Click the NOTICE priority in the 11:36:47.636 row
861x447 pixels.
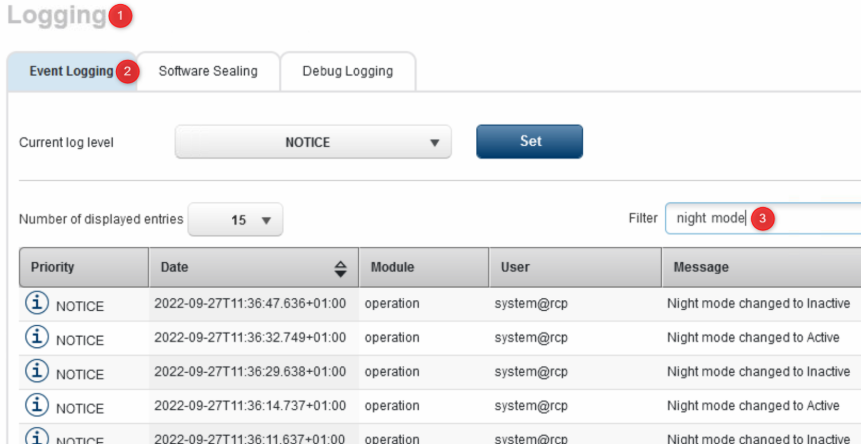tap(80, 306)
